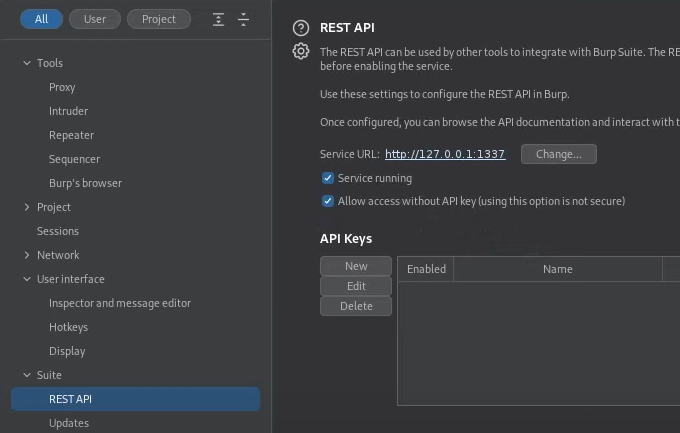Open the Display settings page
The image size is (680, 433).
pyautogui.click(x=67, y=351)
